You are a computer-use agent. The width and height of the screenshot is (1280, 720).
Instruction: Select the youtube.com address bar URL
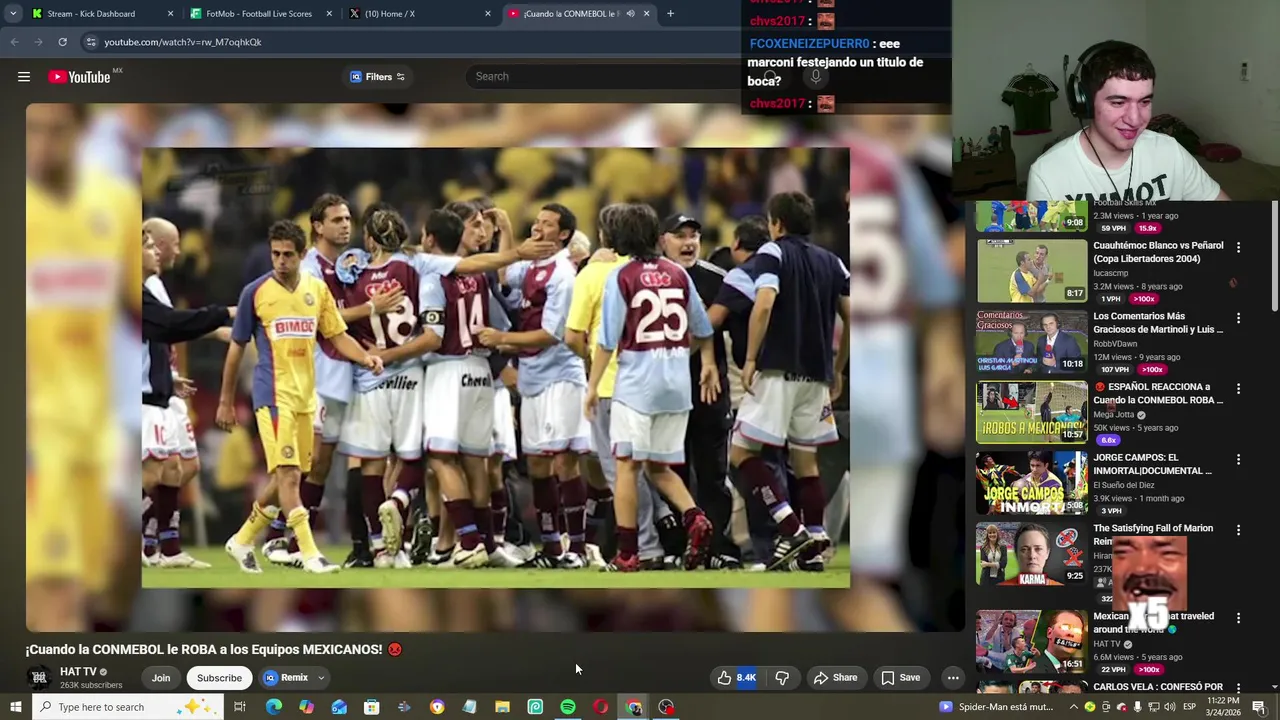point(183,42)
